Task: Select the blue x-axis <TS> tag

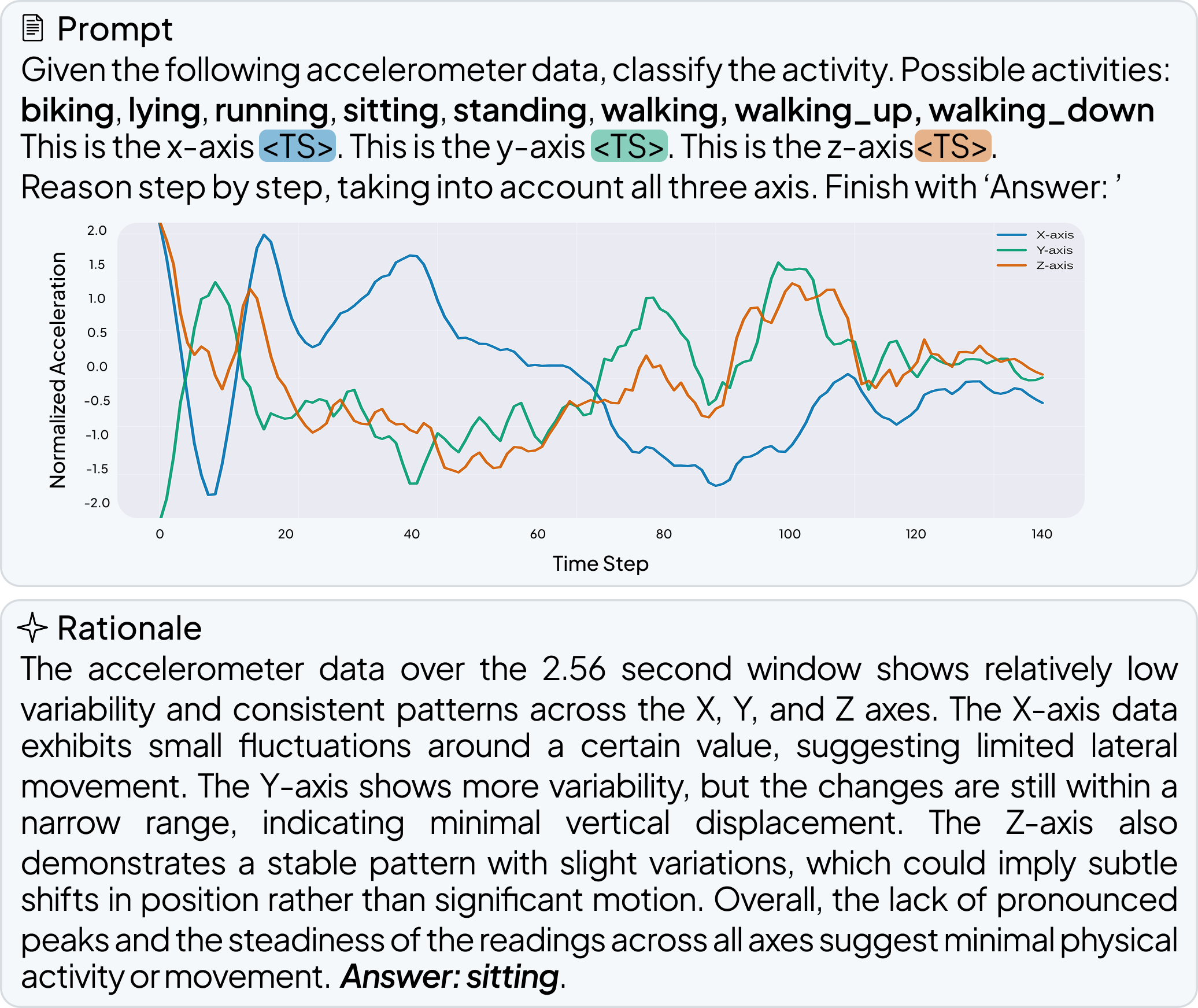Action: point(297,146)
